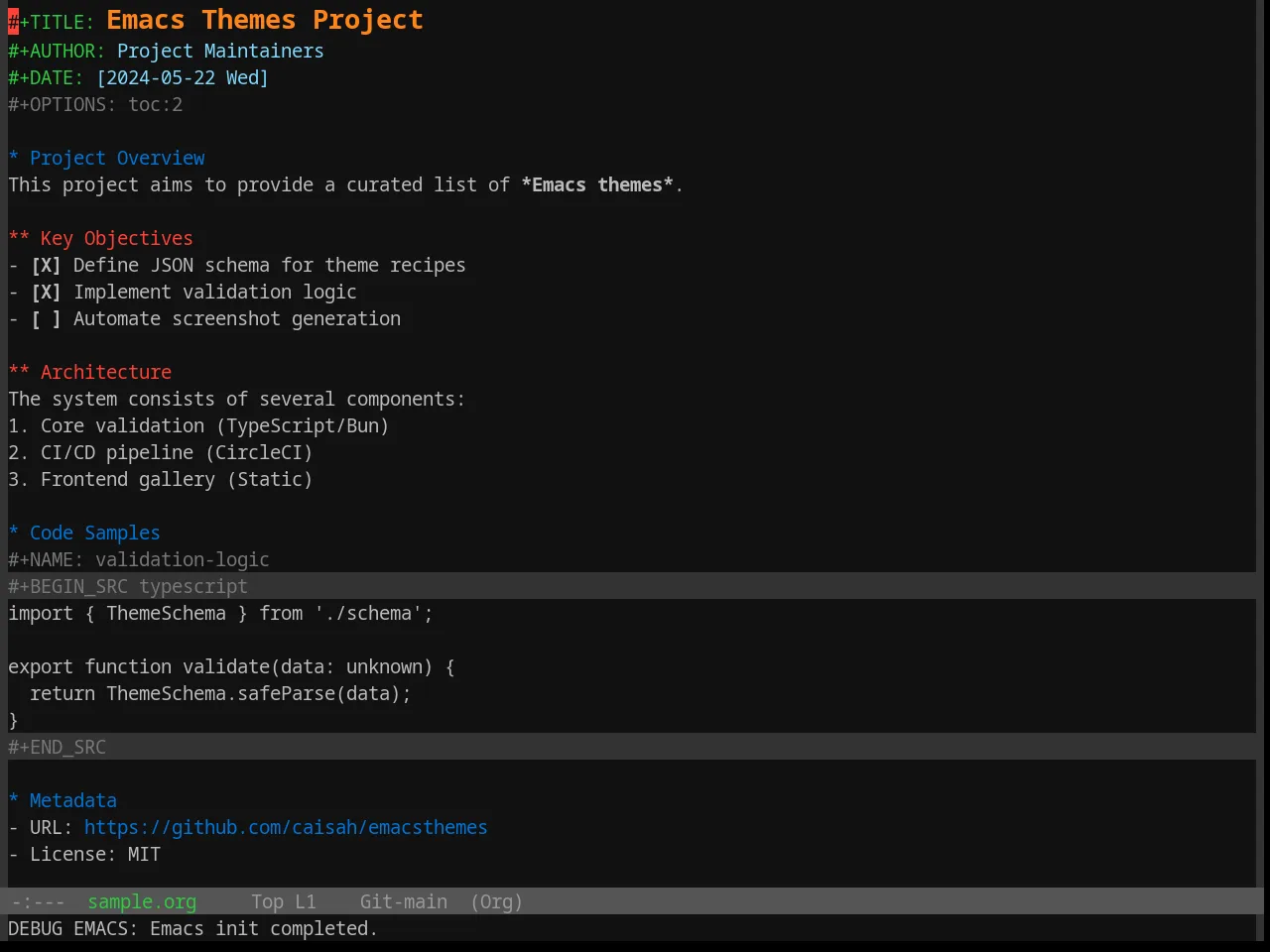Click the #+AUTHOR: keyword
This screenshot has height=952, width=1270.
coord(57,52)
